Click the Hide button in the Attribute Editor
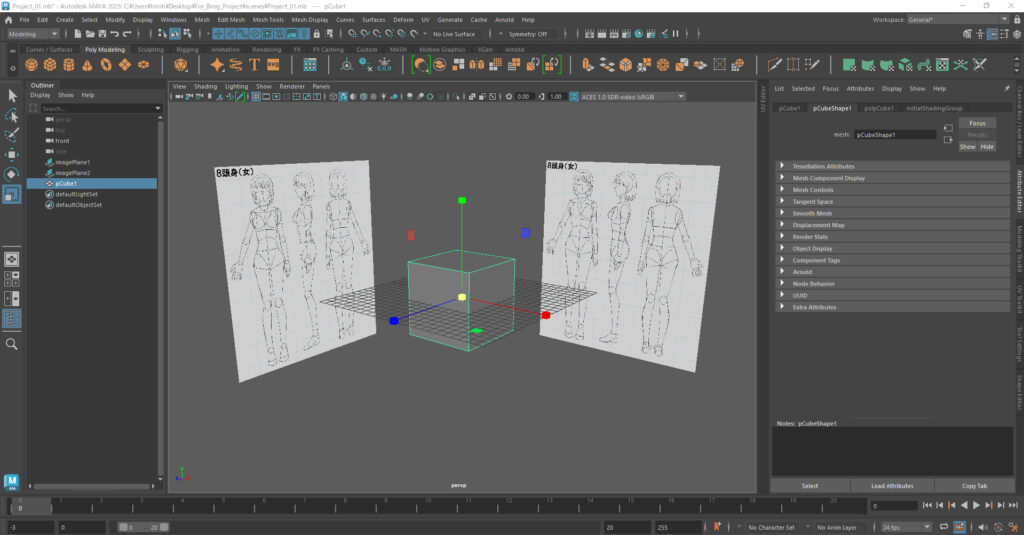 coord(987,146)
